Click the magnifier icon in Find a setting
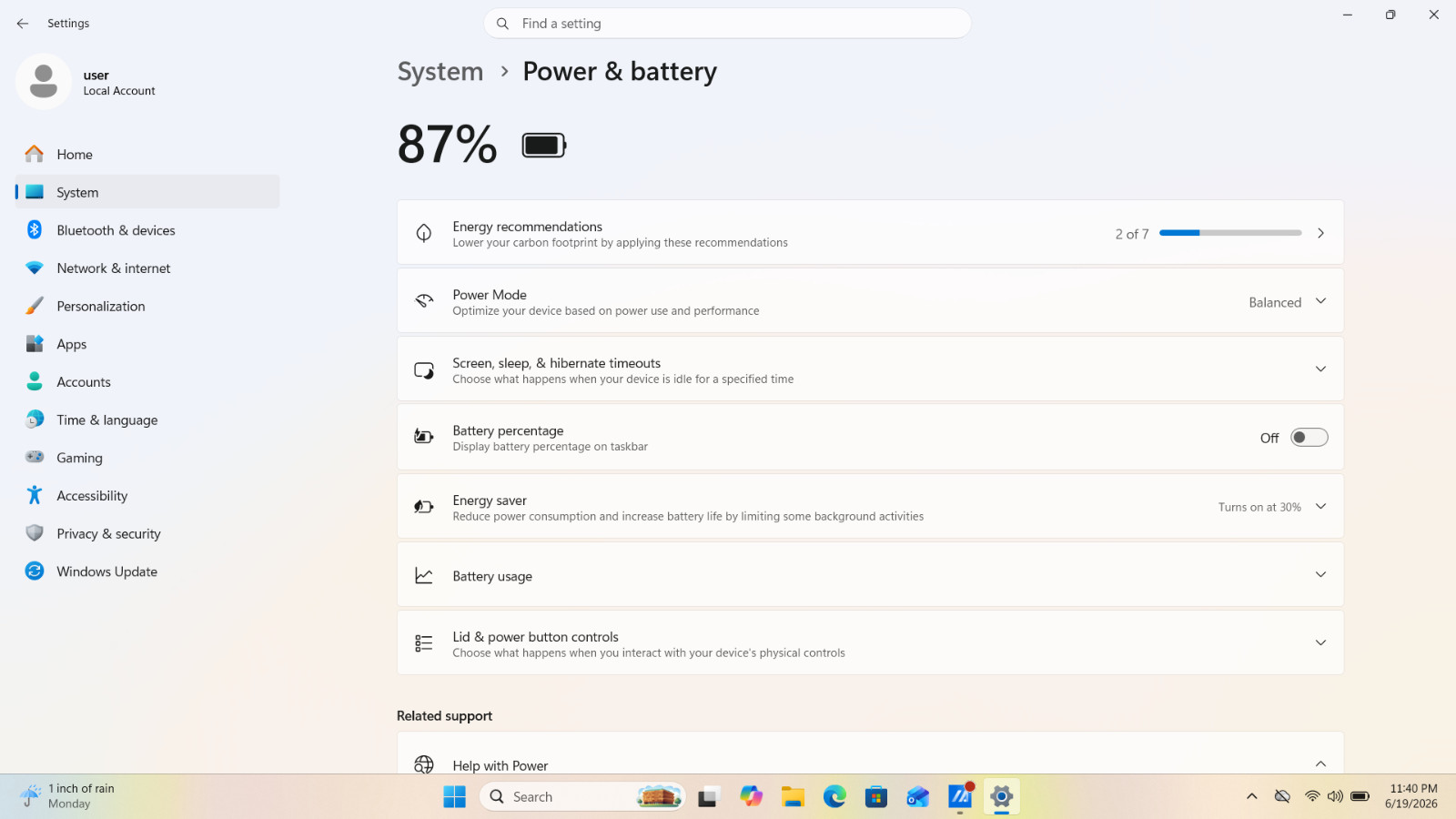Screen dimensions: 1456x819 (x=502, y=24)
